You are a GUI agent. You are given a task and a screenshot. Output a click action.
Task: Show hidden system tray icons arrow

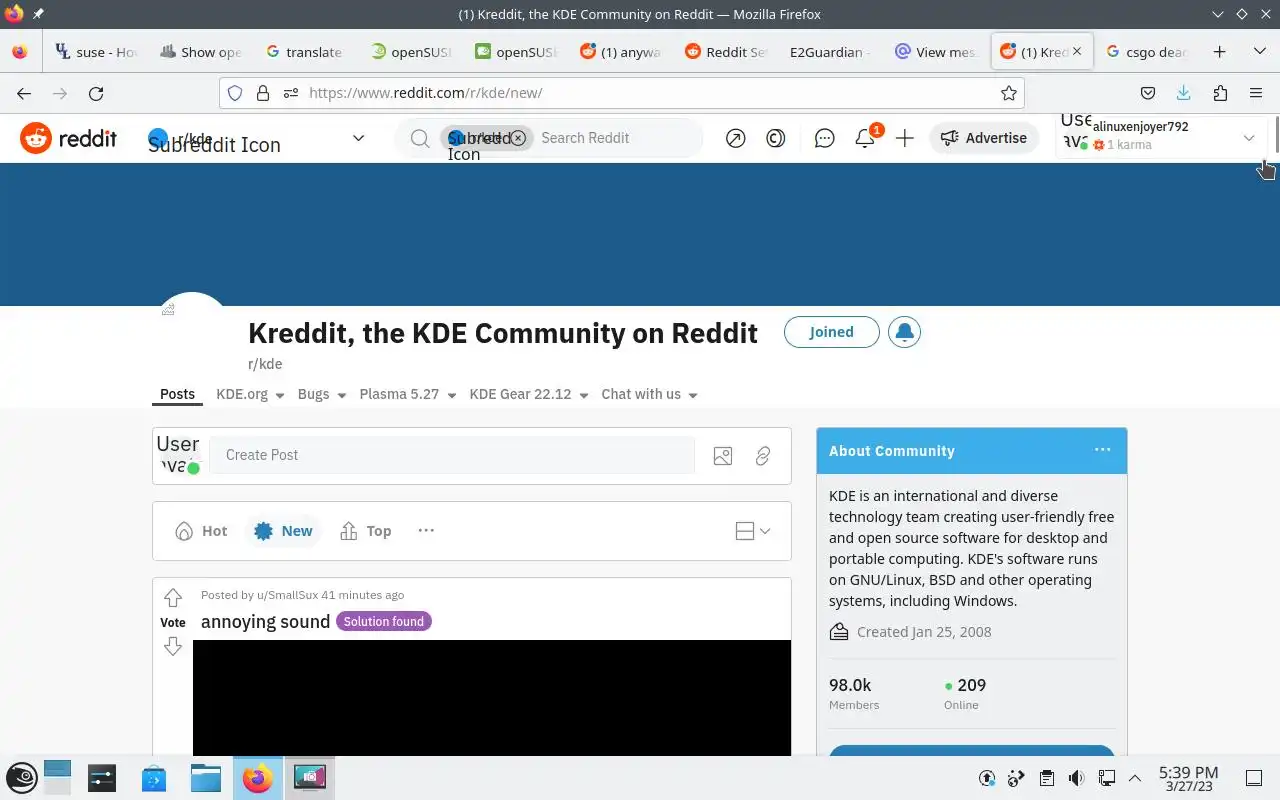coord(1135,778)
